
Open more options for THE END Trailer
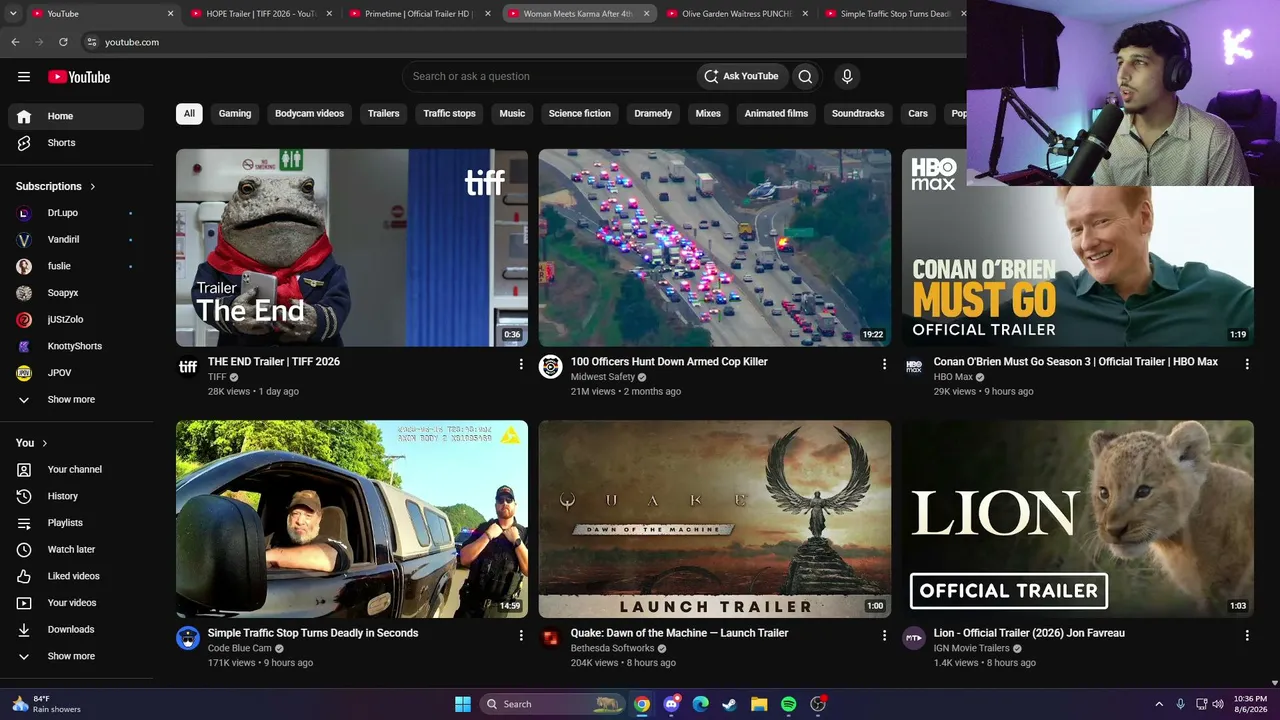click(521, 364)
